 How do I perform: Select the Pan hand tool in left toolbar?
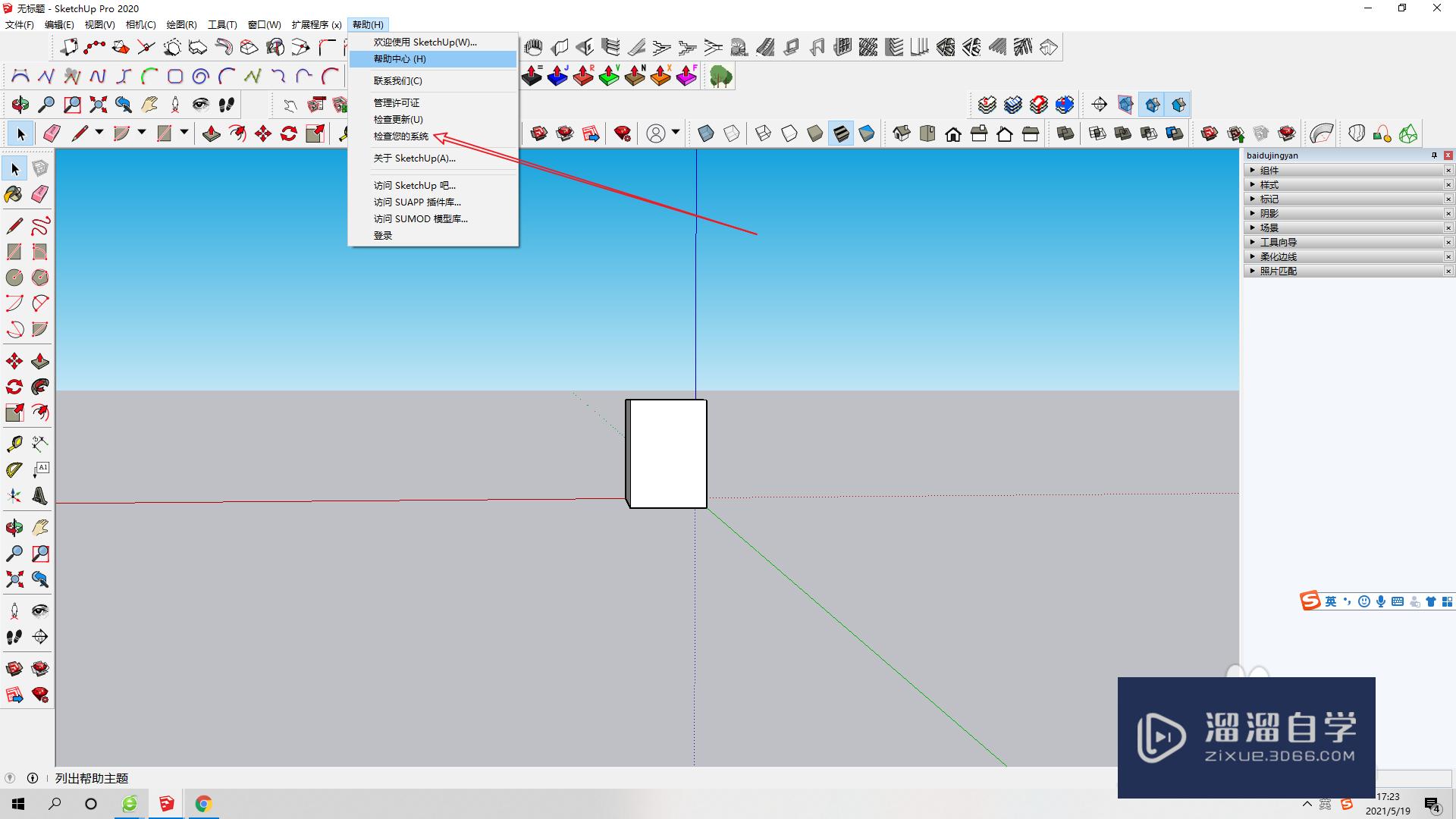(x=40, y=527)
